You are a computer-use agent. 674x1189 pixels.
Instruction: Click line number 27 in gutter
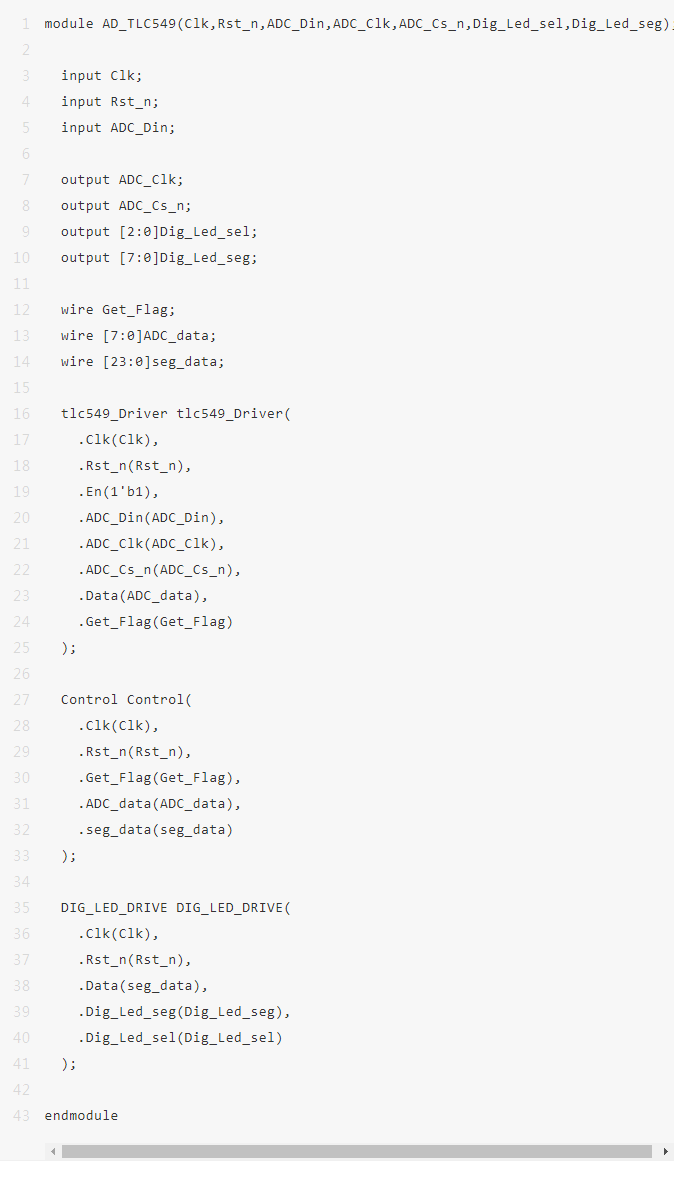tap(22, 699)
